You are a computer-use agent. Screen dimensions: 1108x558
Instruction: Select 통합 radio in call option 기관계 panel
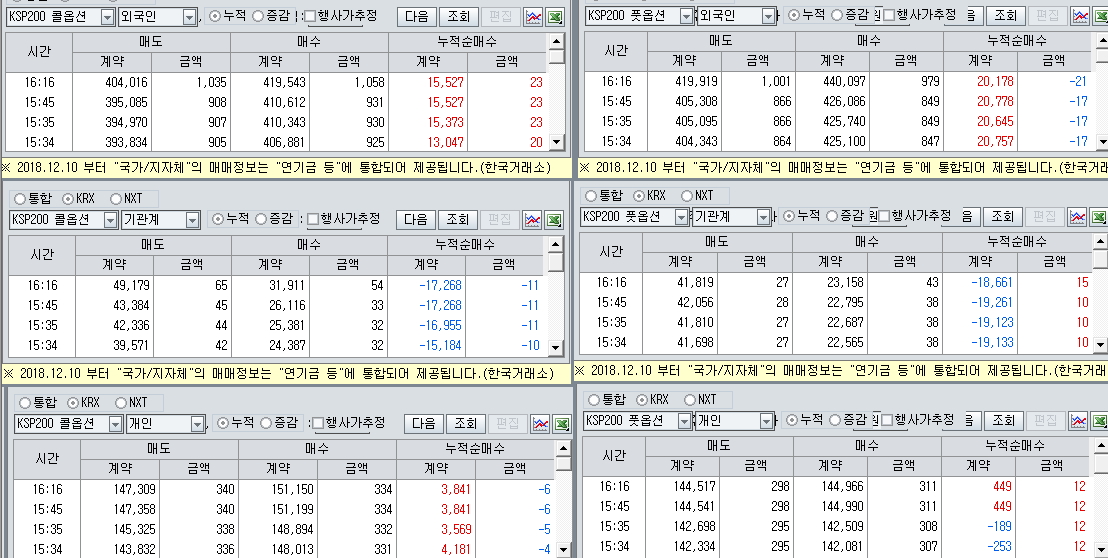coord(19,199)
